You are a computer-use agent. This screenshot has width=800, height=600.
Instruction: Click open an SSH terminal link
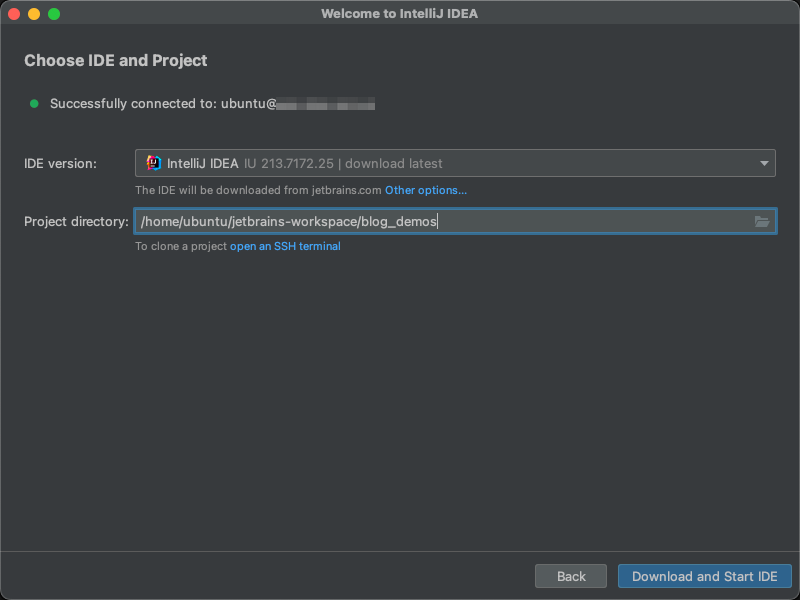click(285, 246)
